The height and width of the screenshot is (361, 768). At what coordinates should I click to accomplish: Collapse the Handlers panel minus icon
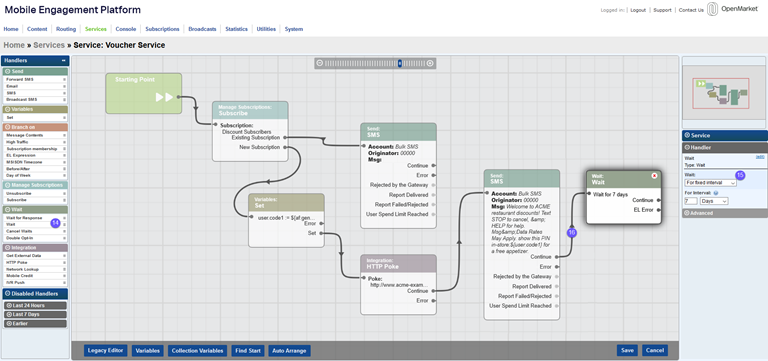pos(64,61)
